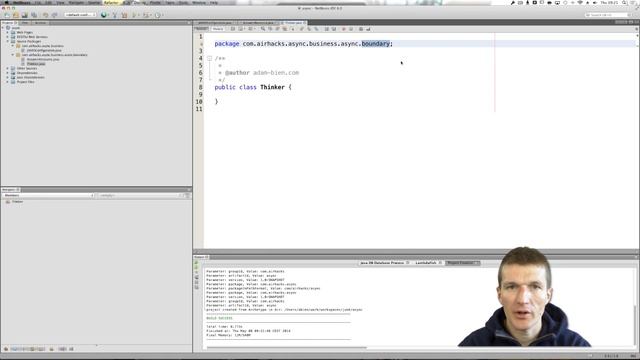Expand the Other Sources node

tap(7, 68)
